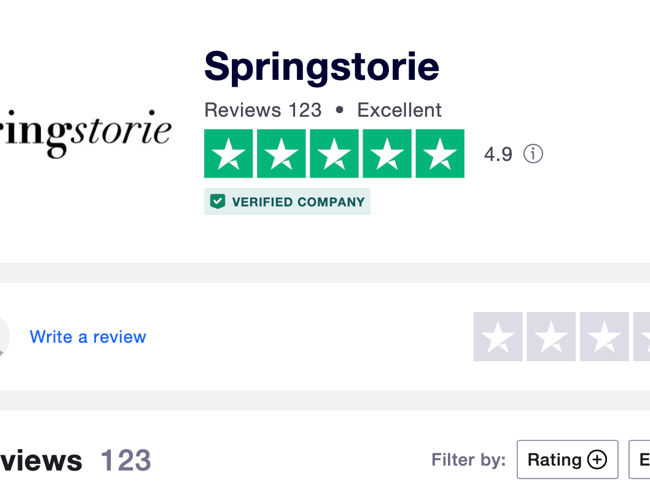
Task: Rate two stars using the second grey star
Action: point(551,337)
